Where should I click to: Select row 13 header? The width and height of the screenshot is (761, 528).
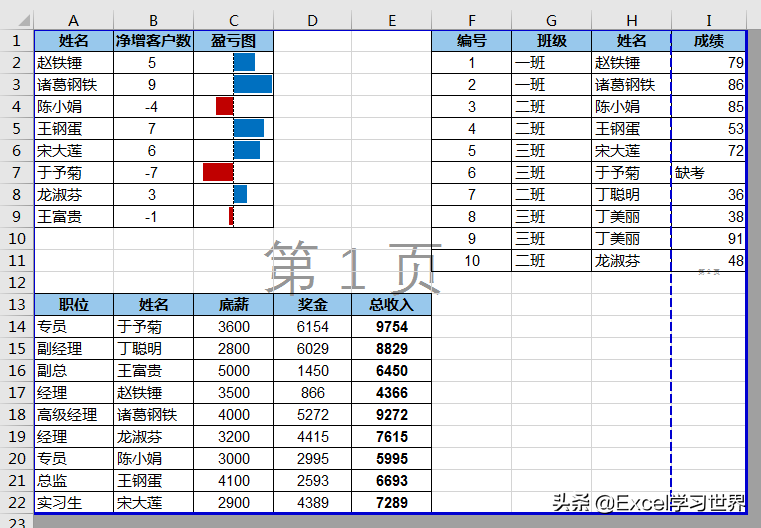pyautogui.click(x=17, y=305)
